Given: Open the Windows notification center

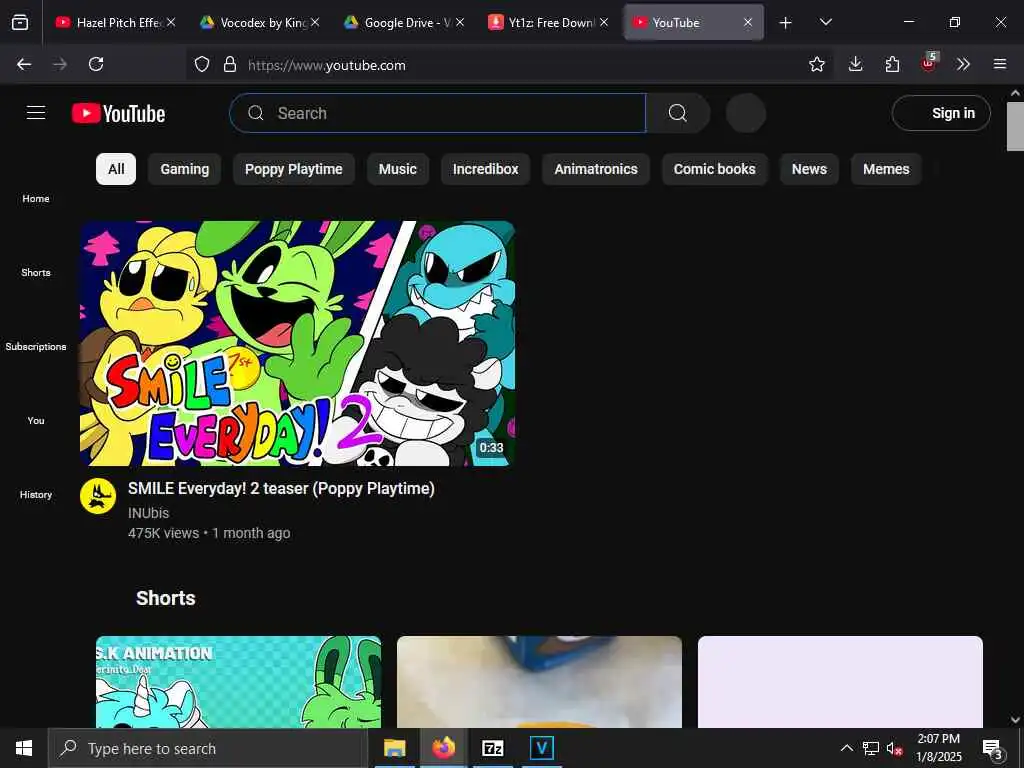Looking at the screenshot, I should coord(993,749).
